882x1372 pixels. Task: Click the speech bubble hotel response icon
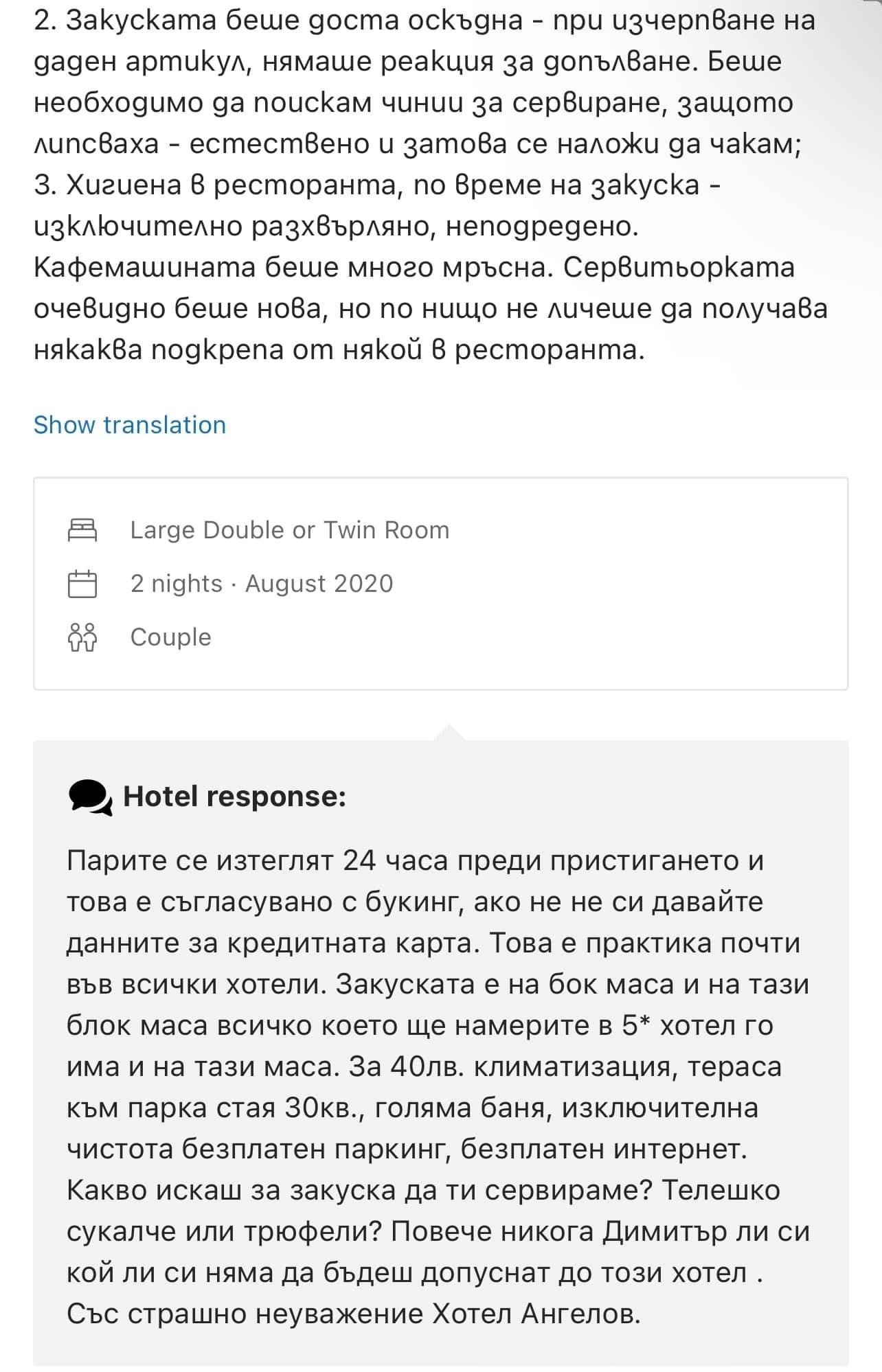pos(90,797)
